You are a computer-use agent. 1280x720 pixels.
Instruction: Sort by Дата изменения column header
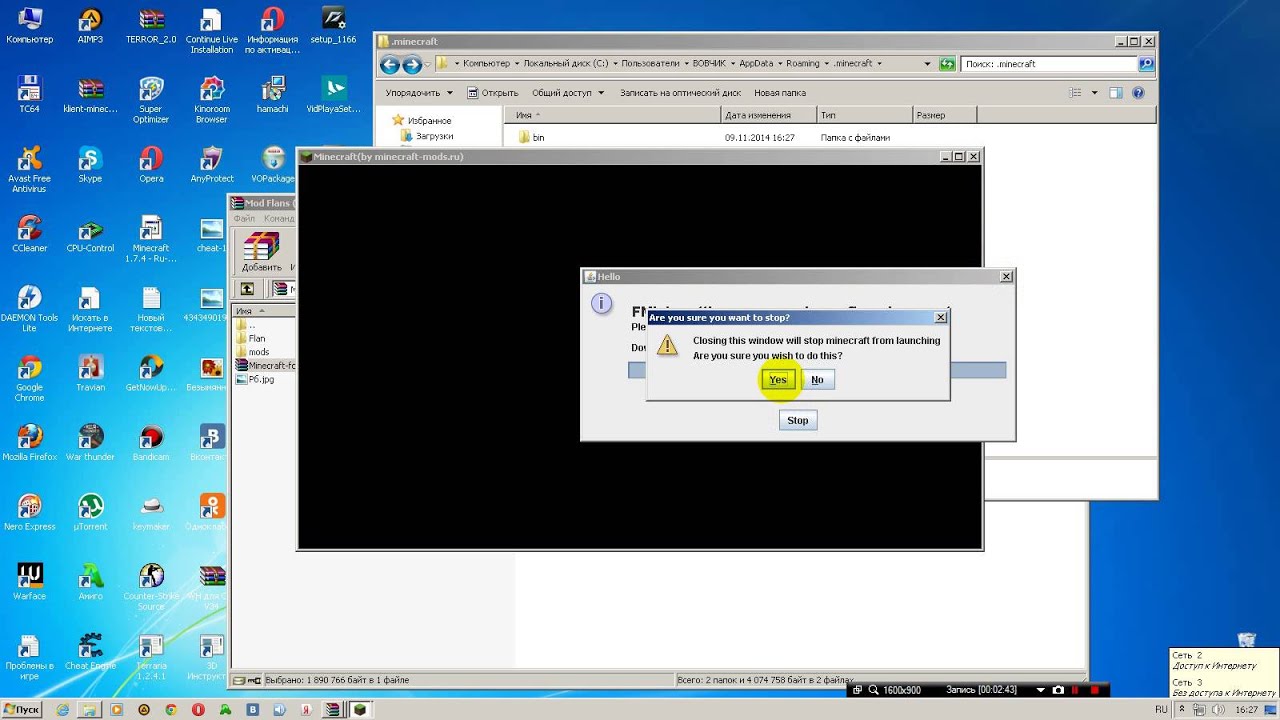tap(768, 115)
